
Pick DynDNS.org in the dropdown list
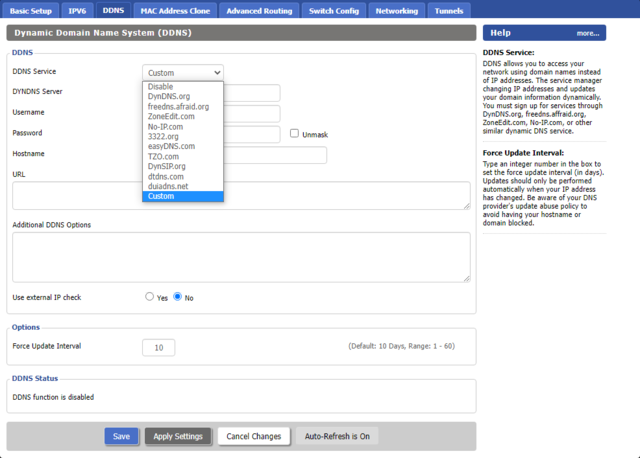(183, 96)
